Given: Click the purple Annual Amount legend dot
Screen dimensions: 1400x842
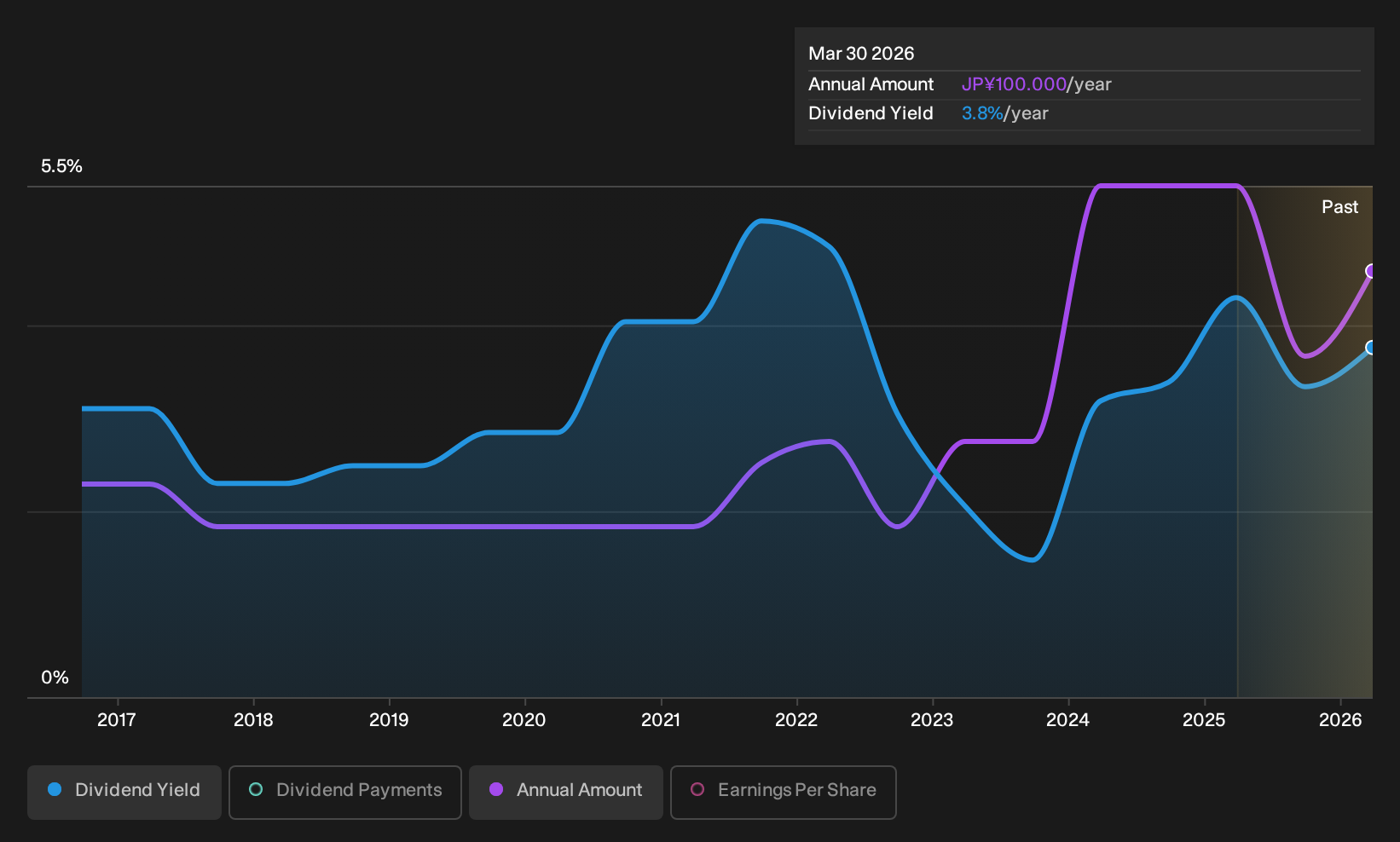Looking at the screenshot, I should [496, 789].
